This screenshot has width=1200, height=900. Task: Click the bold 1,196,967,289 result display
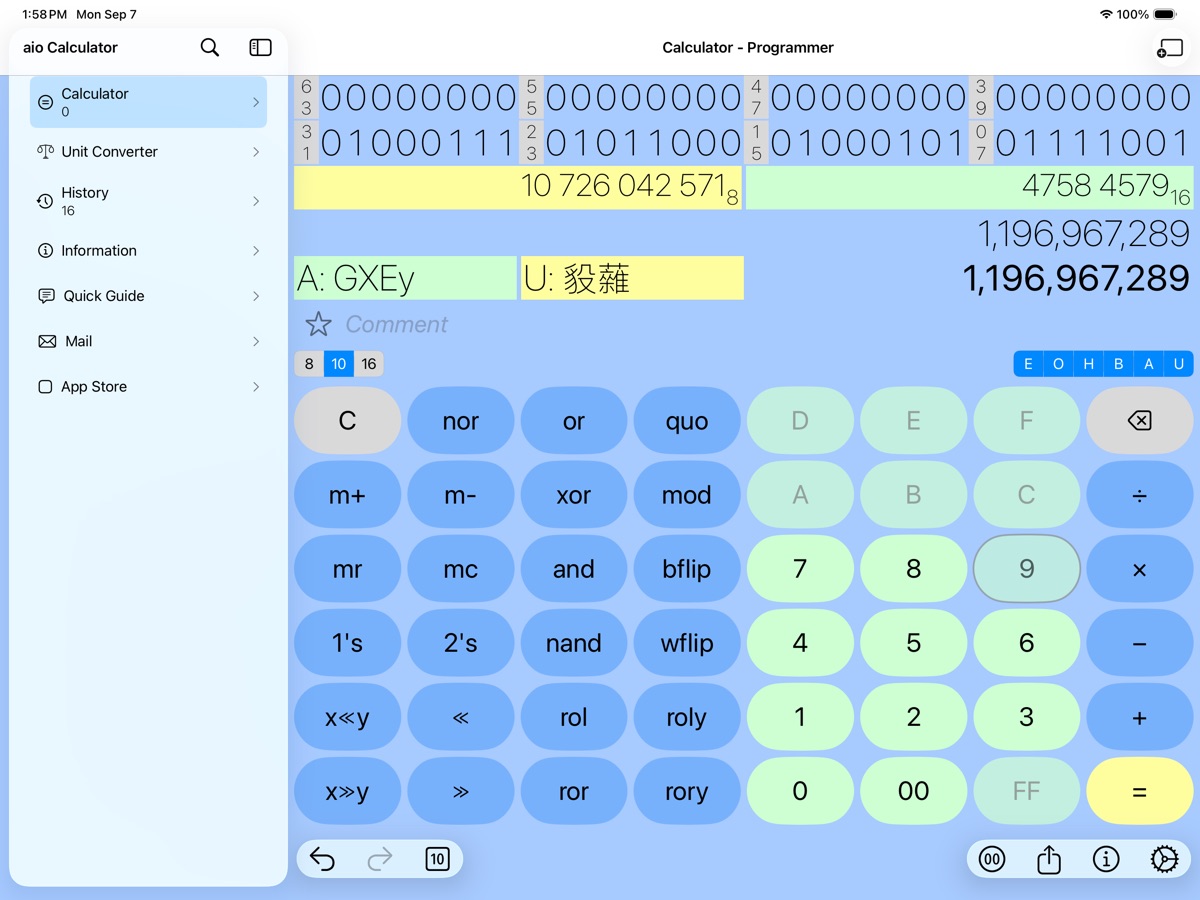pos(1076,278)
